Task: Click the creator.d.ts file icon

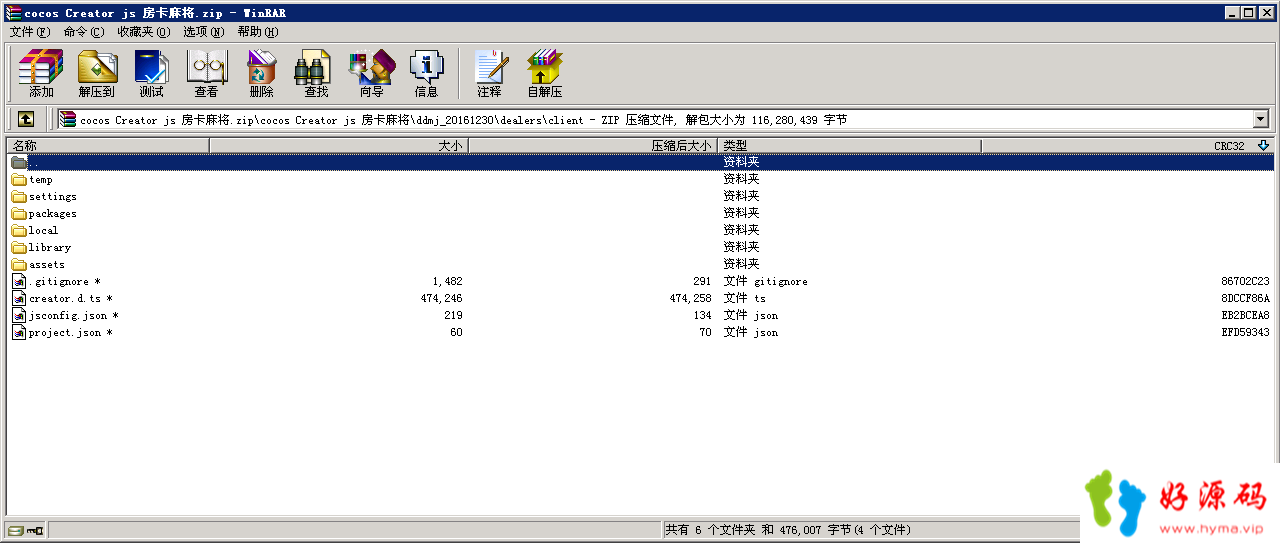Action: tap(19, 299)
